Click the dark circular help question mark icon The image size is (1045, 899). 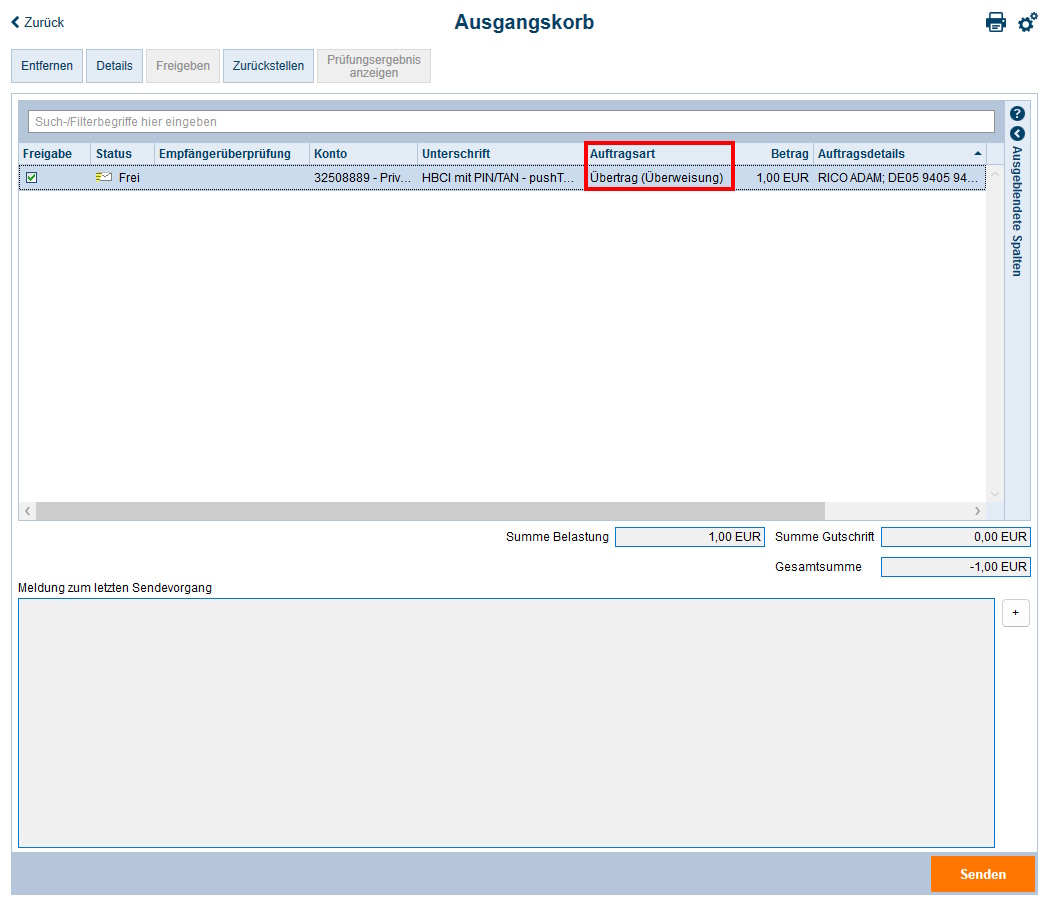coord(1016,113)
